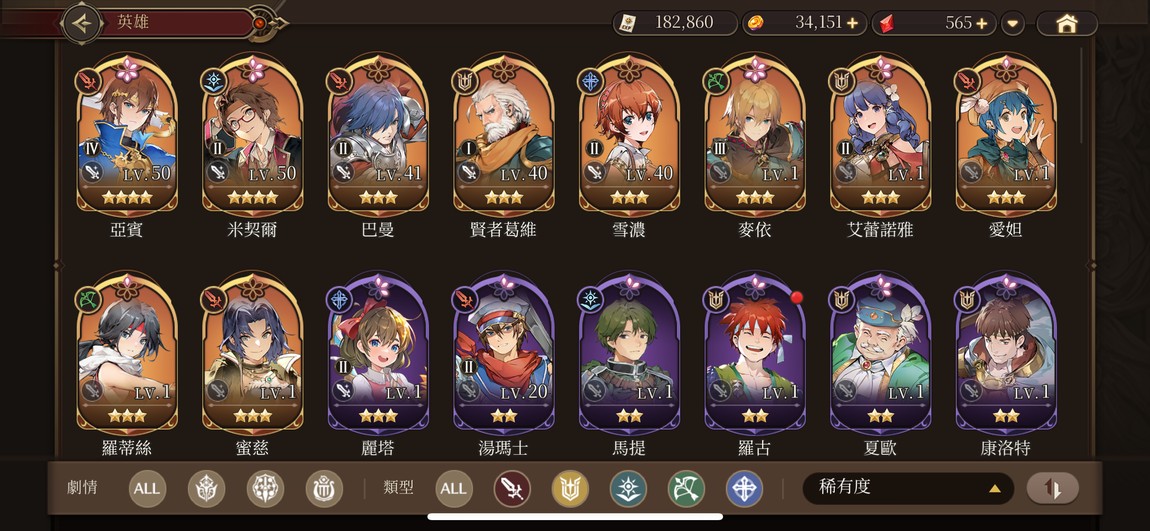Filter heroes by the sword class icon
Viewport: 1150px width, 531px height.
[512, 489]
